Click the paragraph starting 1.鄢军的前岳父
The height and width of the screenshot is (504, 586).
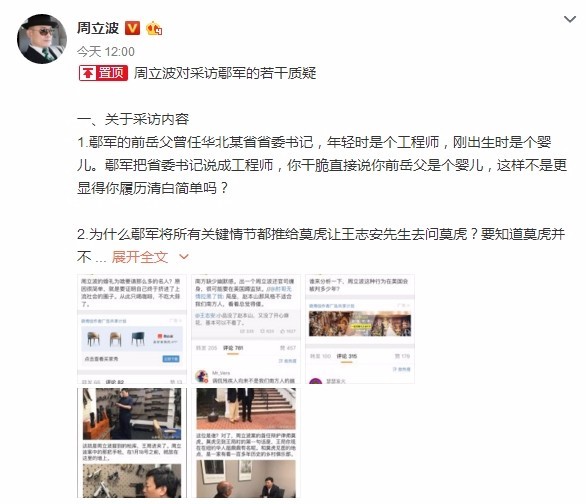click(322, 165)
